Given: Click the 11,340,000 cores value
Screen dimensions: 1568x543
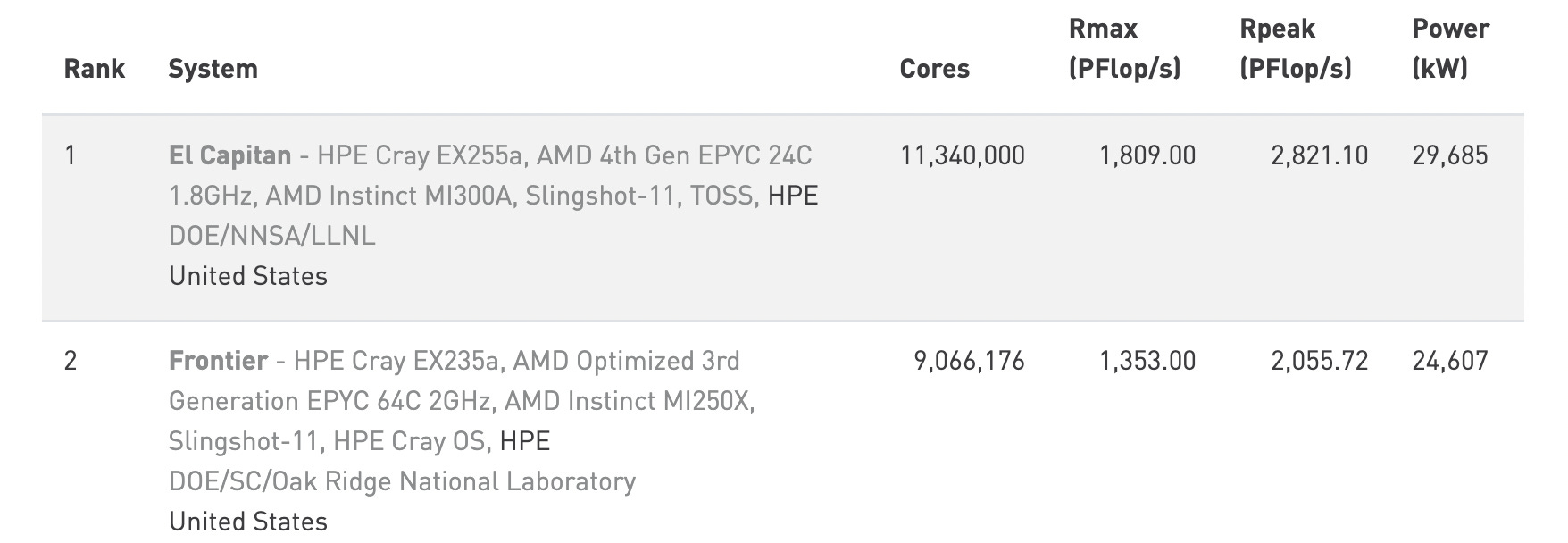Looking at the screenshot, I should (x=963, y=155).
